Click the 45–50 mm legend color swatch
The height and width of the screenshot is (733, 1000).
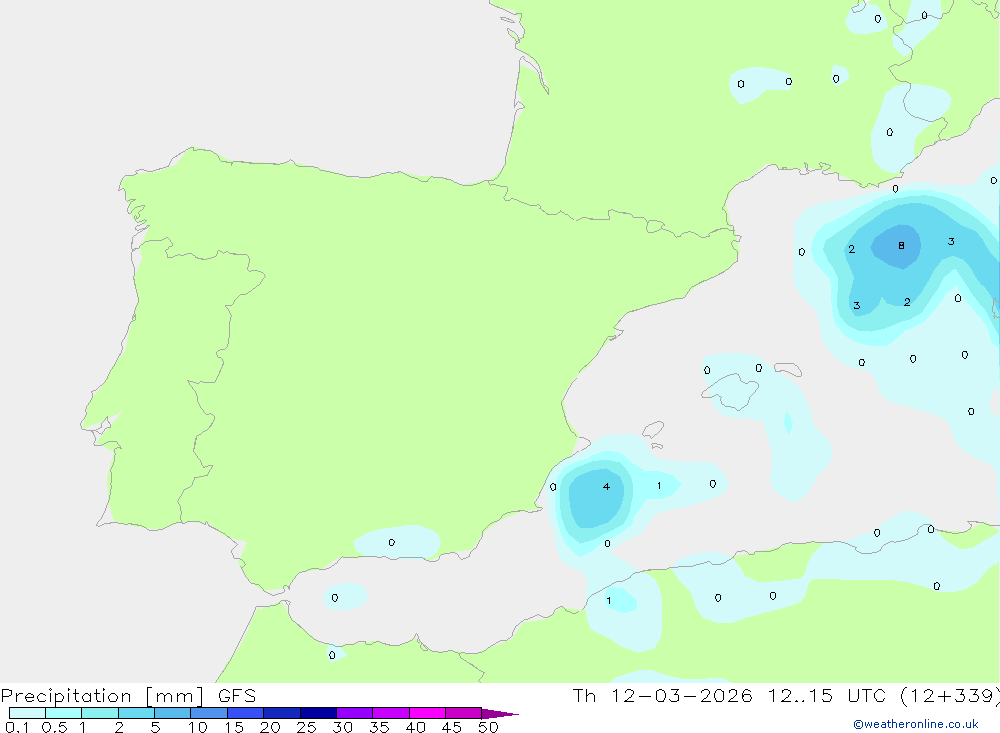coord(464,713)
